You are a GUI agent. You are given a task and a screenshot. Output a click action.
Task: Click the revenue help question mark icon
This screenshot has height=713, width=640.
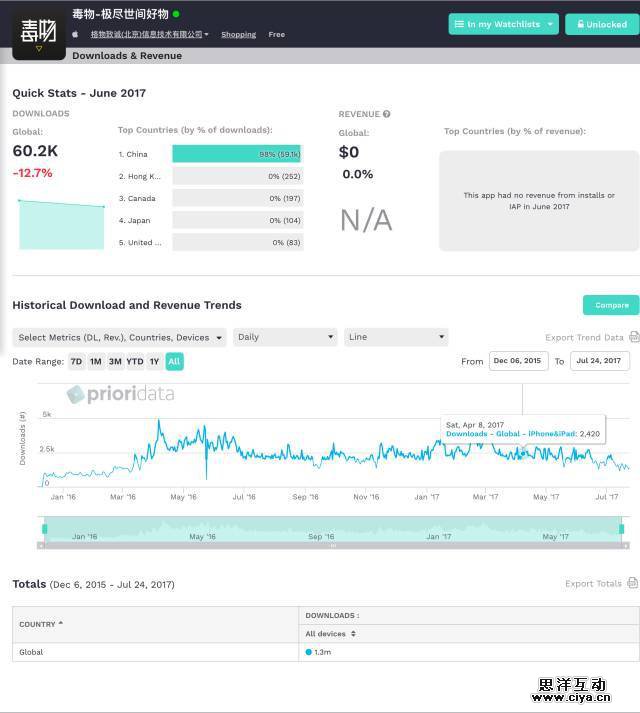[x=386, y=114]
